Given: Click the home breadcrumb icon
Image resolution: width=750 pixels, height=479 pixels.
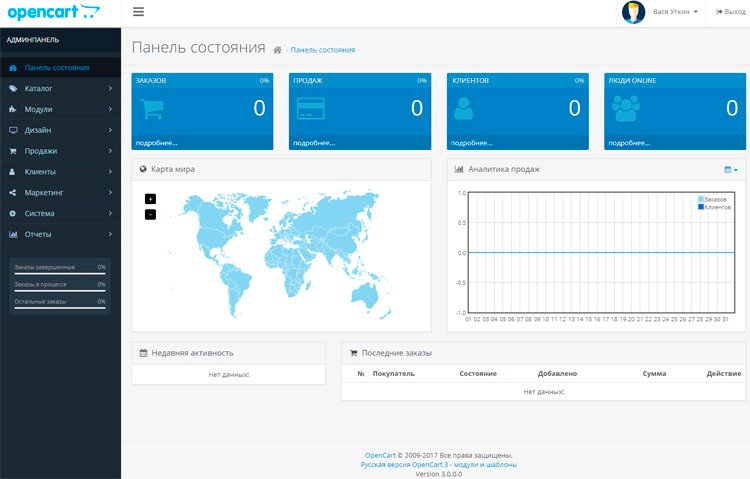Looking at the screenshot, I should pyautogui.click(x=277, y=50).
